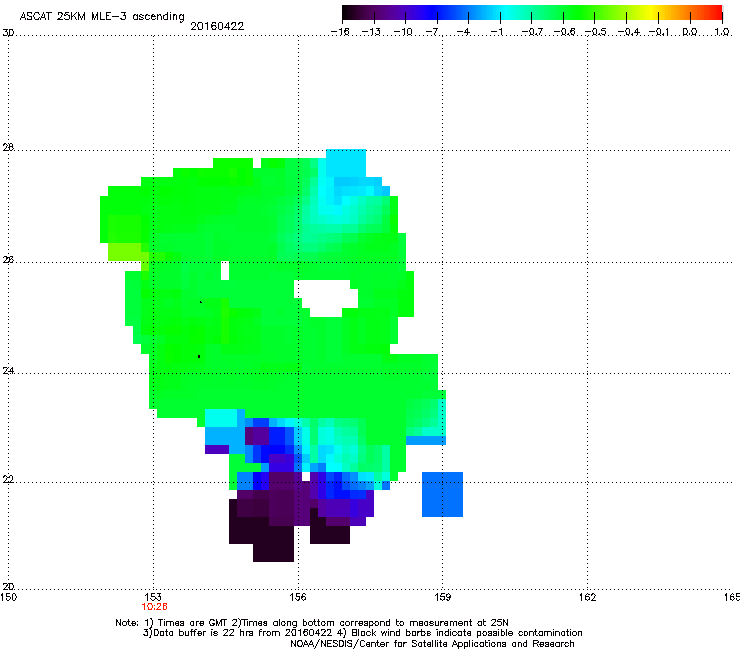This screenshot has width=740, height=650.
Task: Click the red time stamp 10:26
Action: (x=154, y=607)
